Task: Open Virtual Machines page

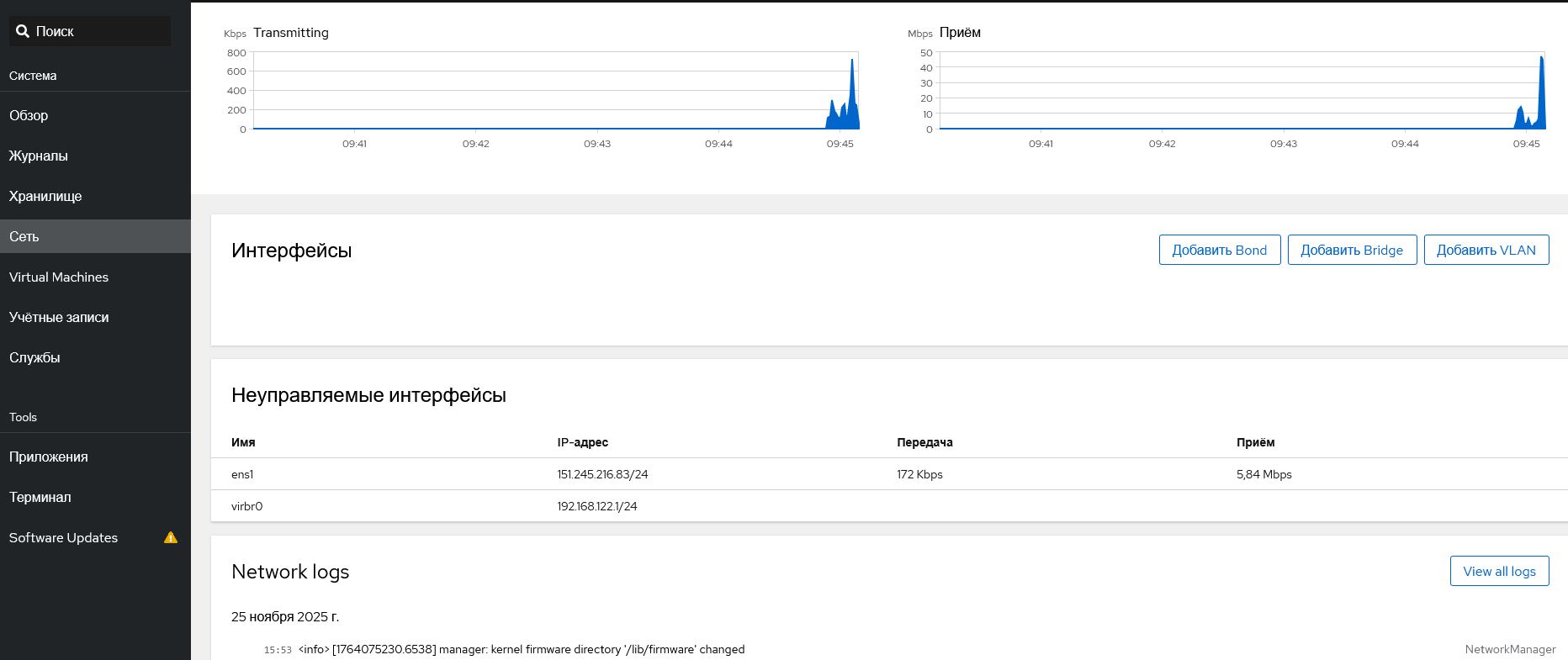Action: (59, 277)
